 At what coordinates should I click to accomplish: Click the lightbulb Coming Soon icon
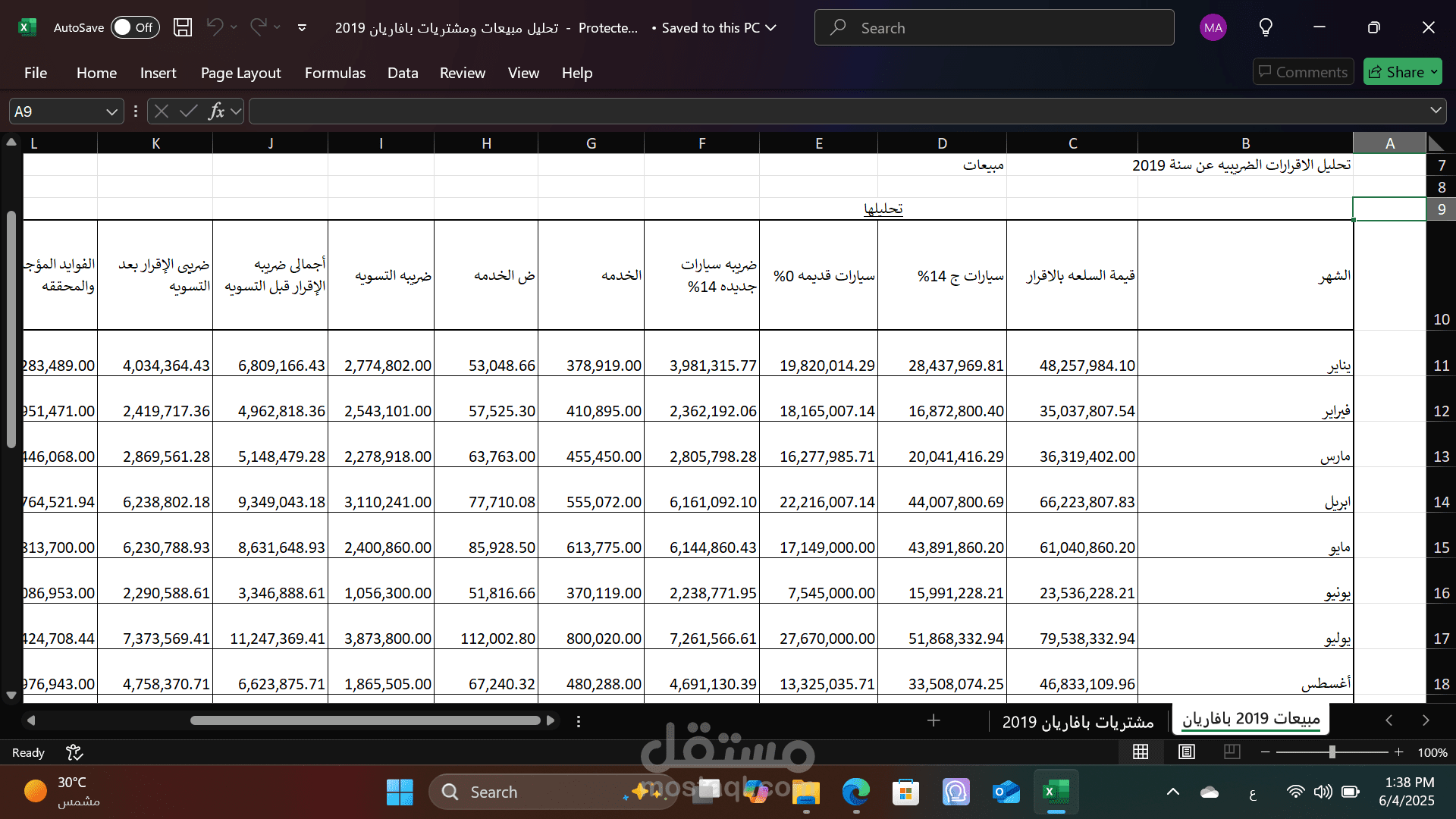click(x=1266, y=28)
